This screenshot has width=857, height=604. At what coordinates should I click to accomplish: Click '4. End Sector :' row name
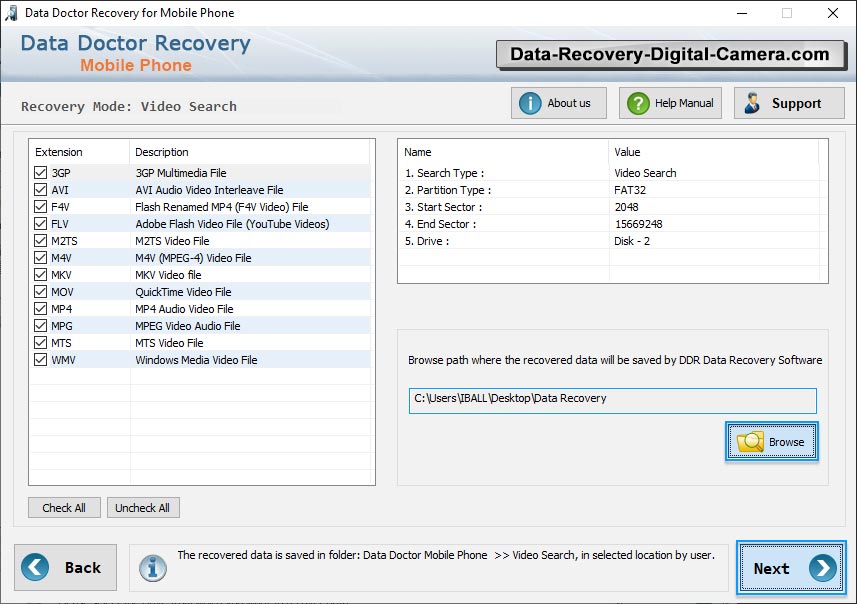point(440,224)
